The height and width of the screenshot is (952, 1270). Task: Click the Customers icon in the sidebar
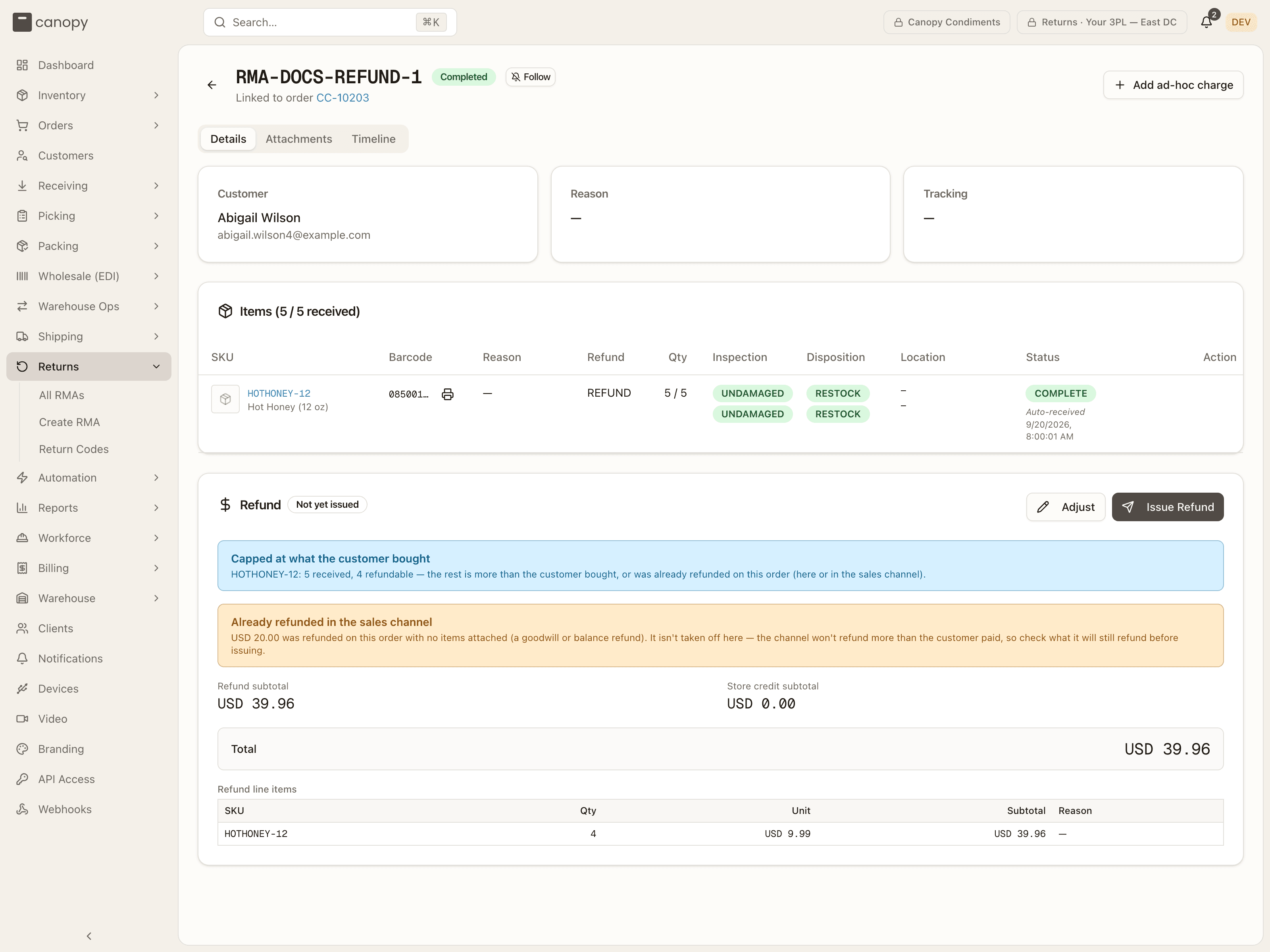coord(22,155)
